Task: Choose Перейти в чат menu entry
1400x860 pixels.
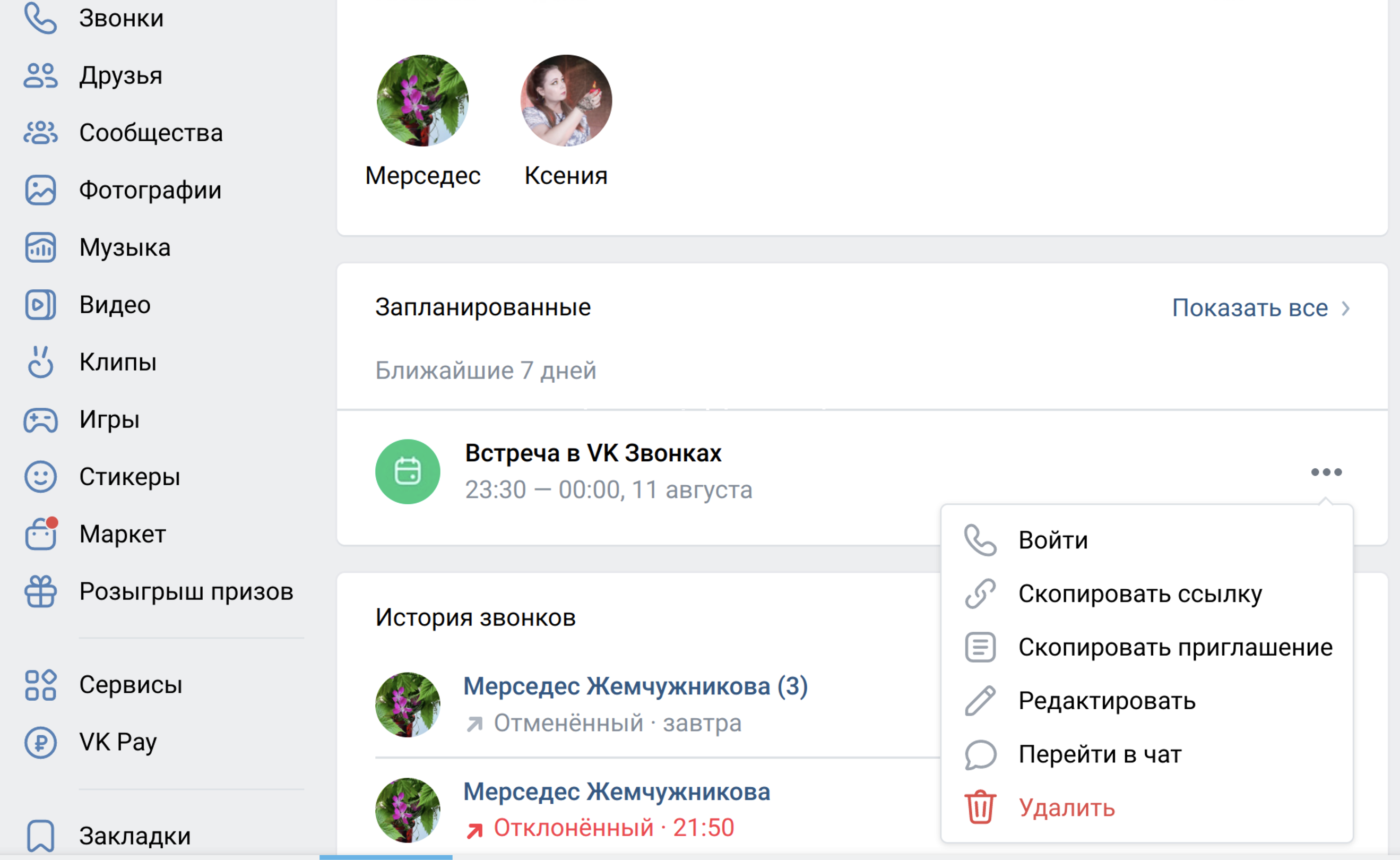Action: tap(1099, 754)
